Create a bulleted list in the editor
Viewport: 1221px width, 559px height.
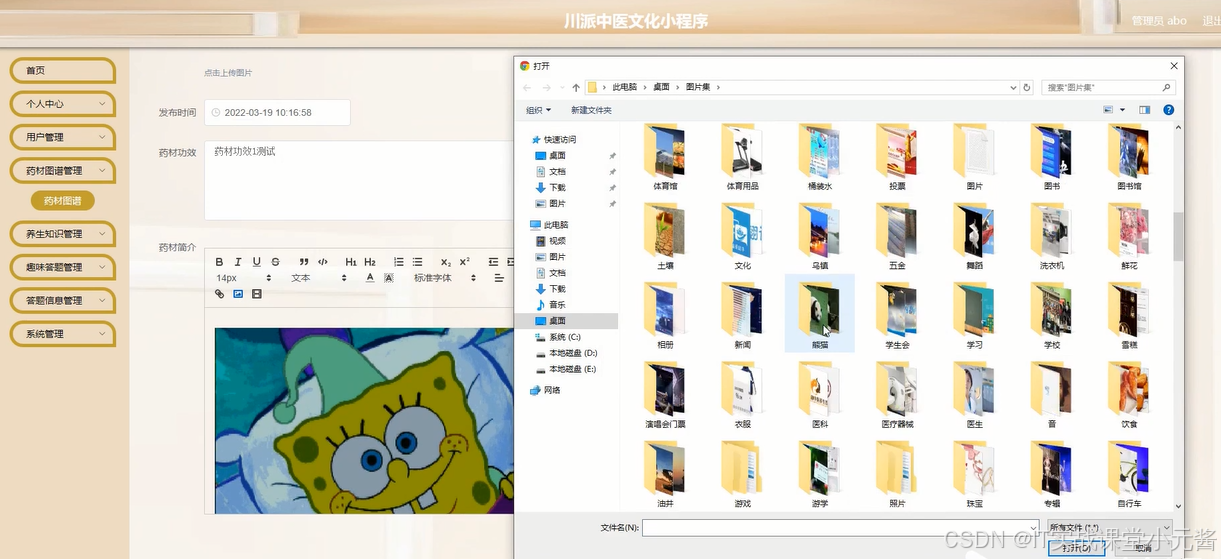418,262
